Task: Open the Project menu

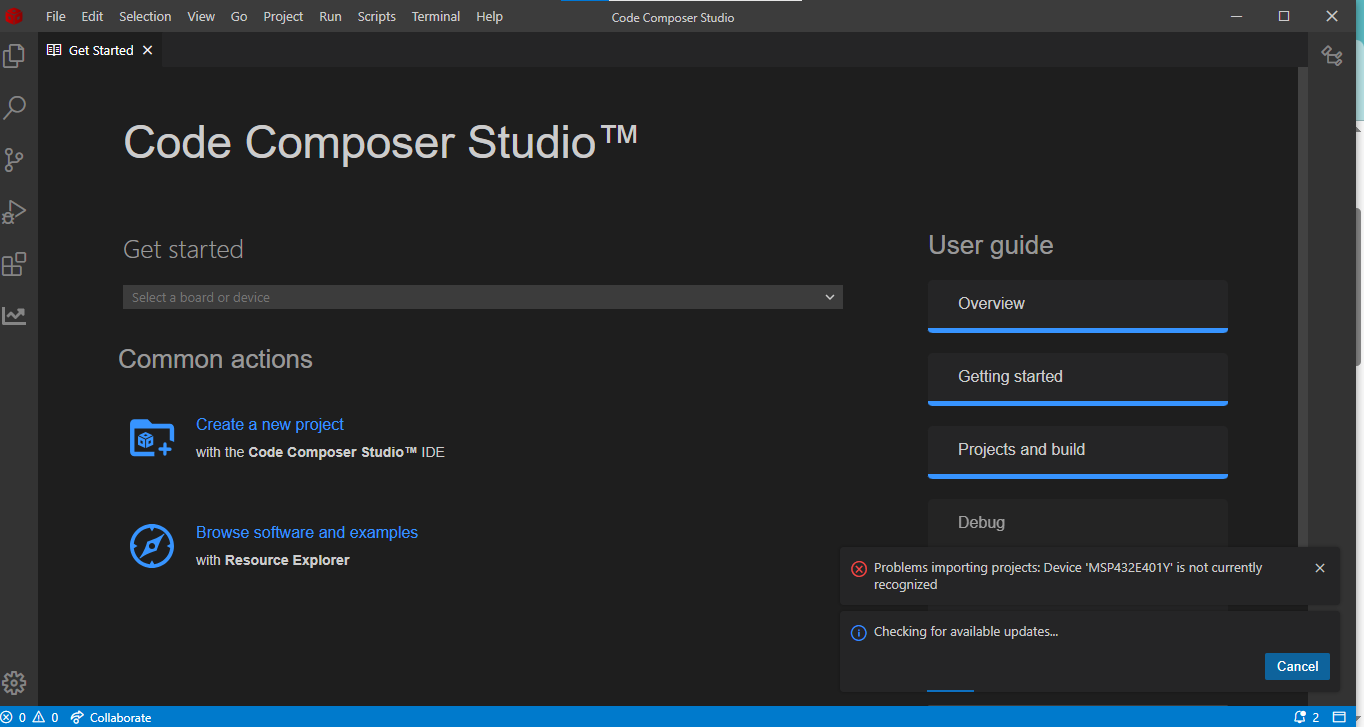Action: 283,16
